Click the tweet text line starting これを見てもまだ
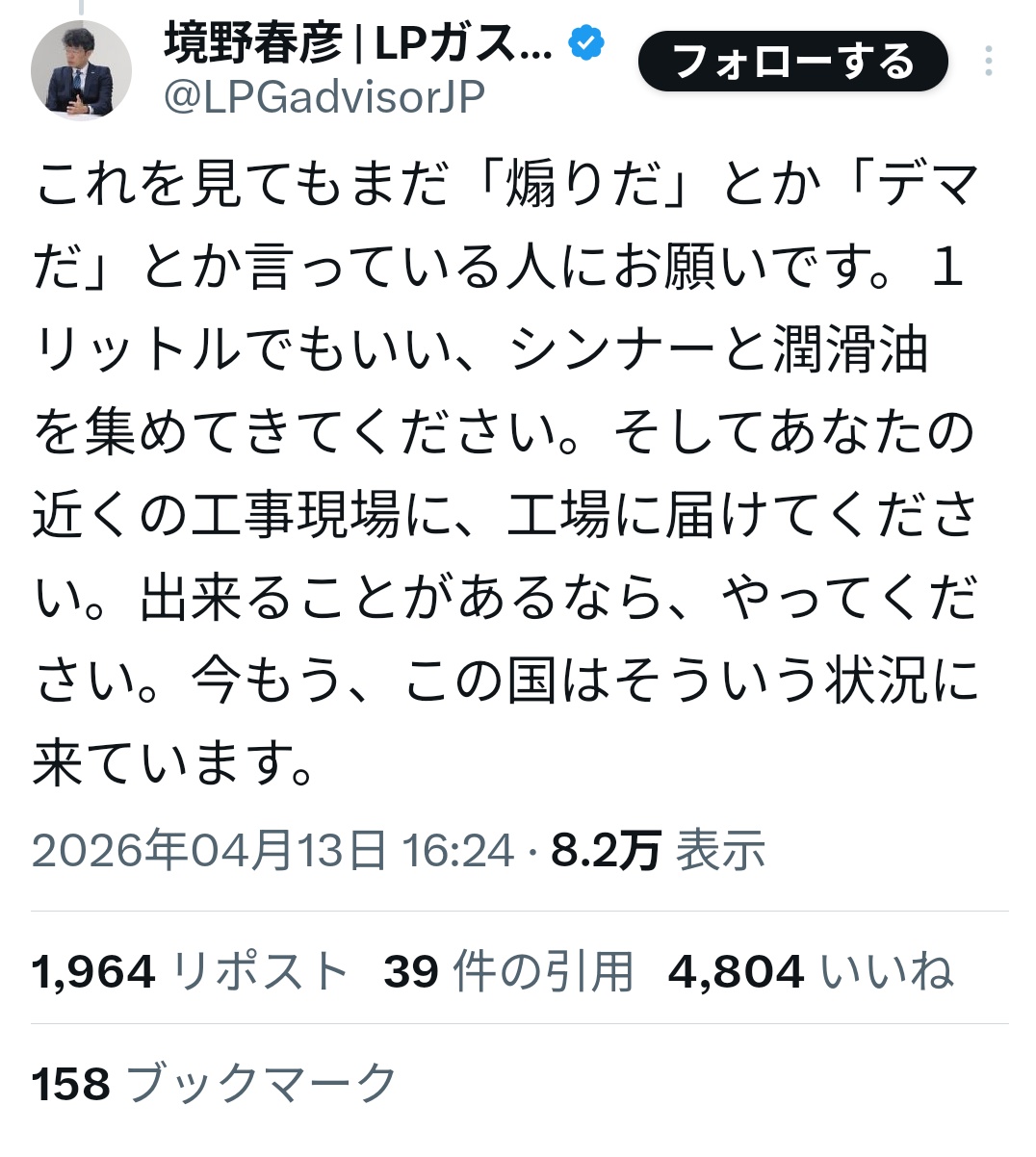1036x1157 pixels. click(x=507, y=185)
